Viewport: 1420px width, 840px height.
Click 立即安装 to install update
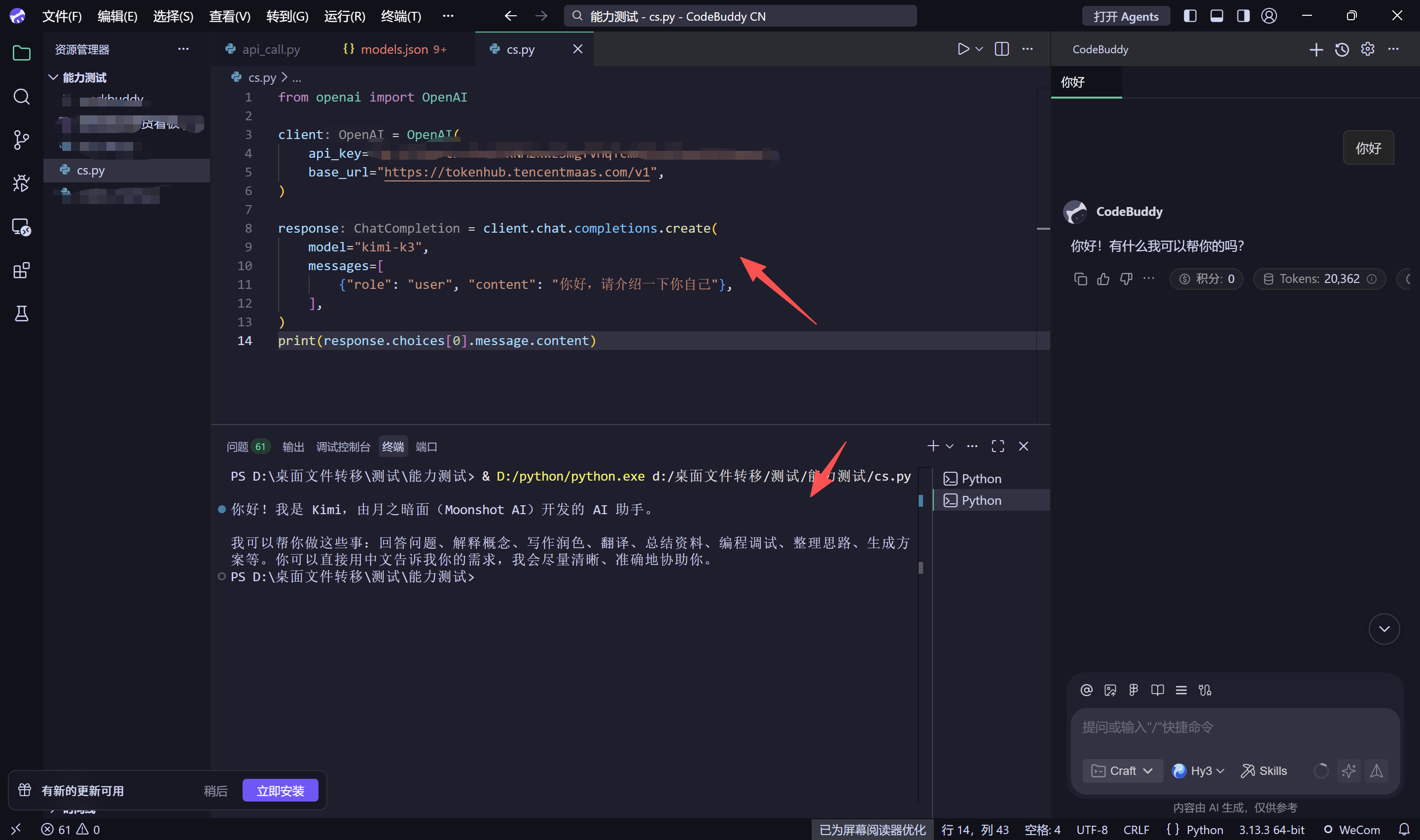coord(280,790)
